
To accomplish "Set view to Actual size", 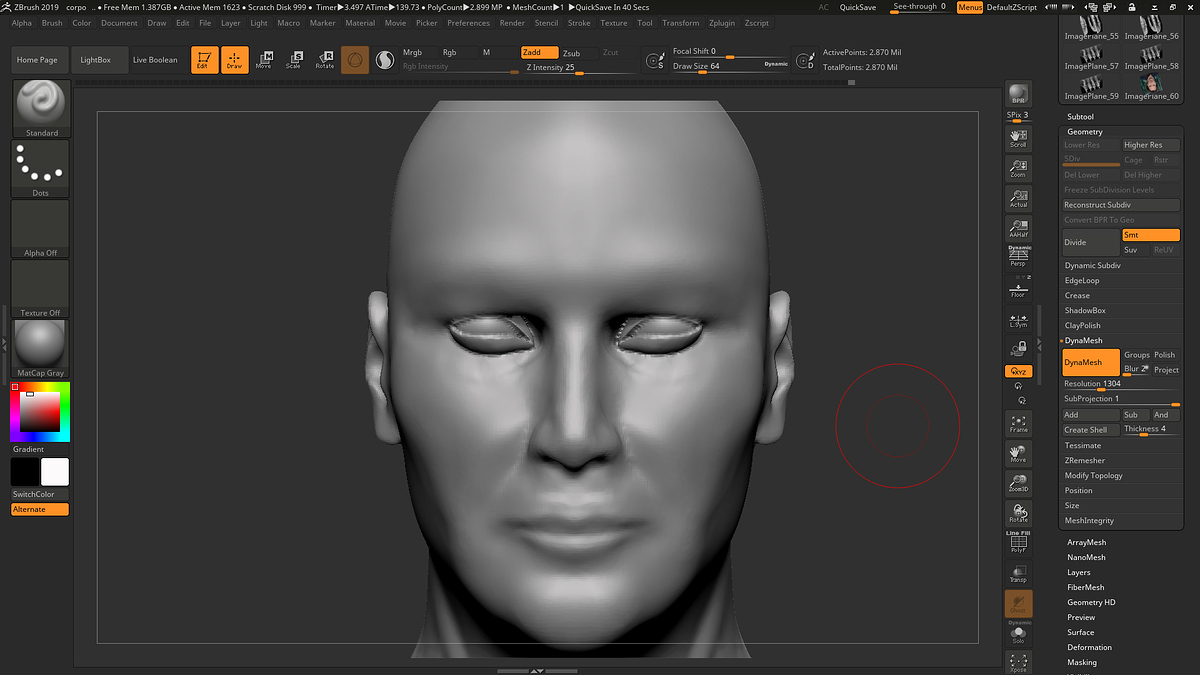I will 1018,198.
